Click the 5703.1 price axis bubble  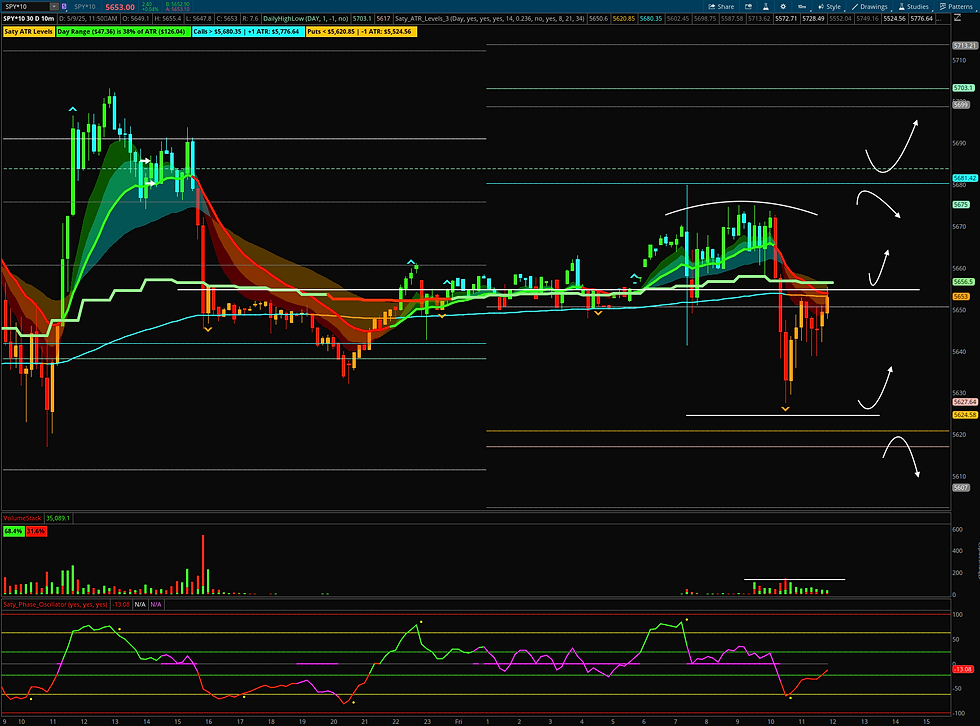(963, 88)
